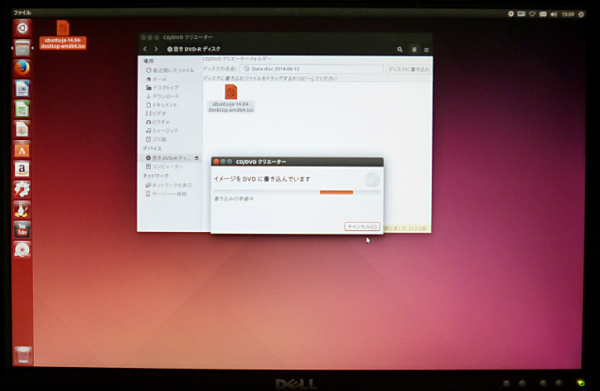Viewport: 600px width, 391px height.
Task: Open the Ubuntu Dash home launcher icon
Action: pos(22,28)
